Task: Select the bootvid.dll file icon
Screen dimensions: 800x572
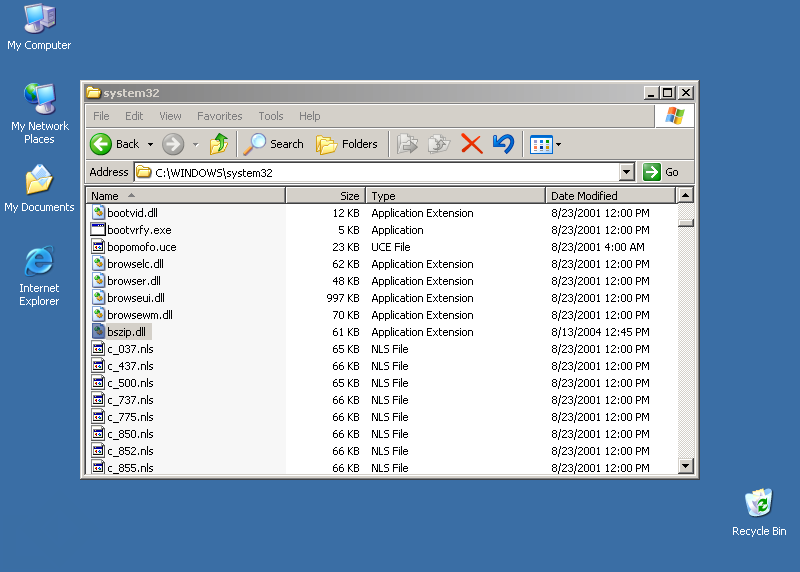Action: [x=98, y=212]
